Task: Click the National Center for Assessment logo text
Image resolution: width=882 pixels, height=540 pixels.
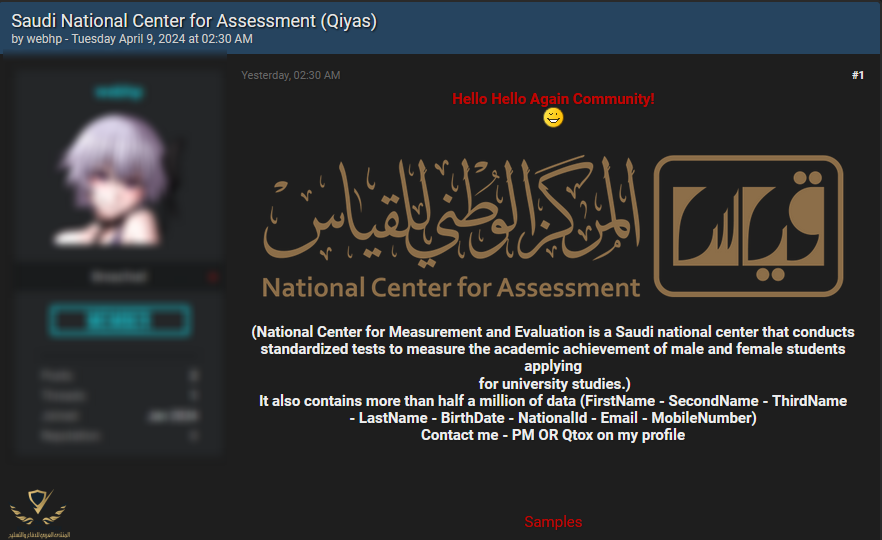Action: point(451,288)
